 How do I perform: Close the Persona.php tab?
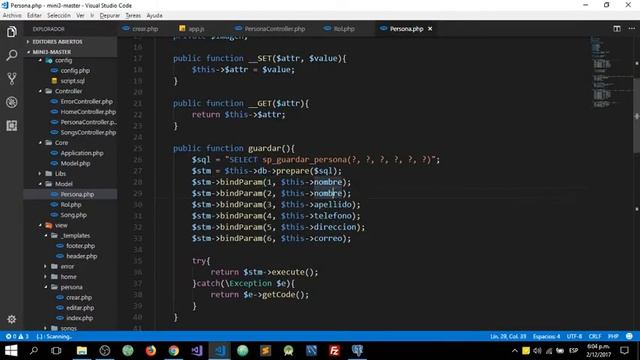[430, 29]
